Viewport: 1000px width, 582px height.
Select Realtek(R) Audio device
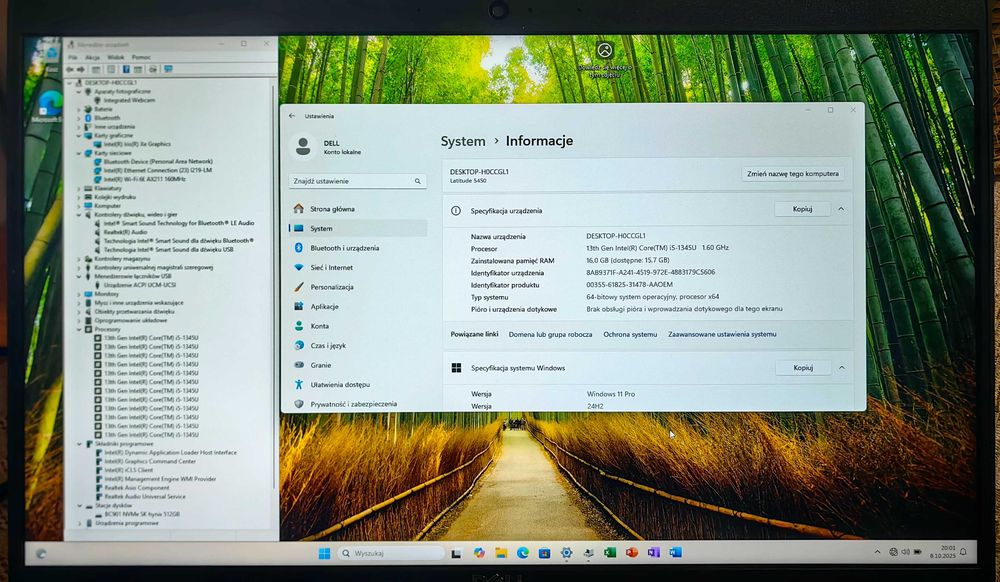tap(125, 232)
